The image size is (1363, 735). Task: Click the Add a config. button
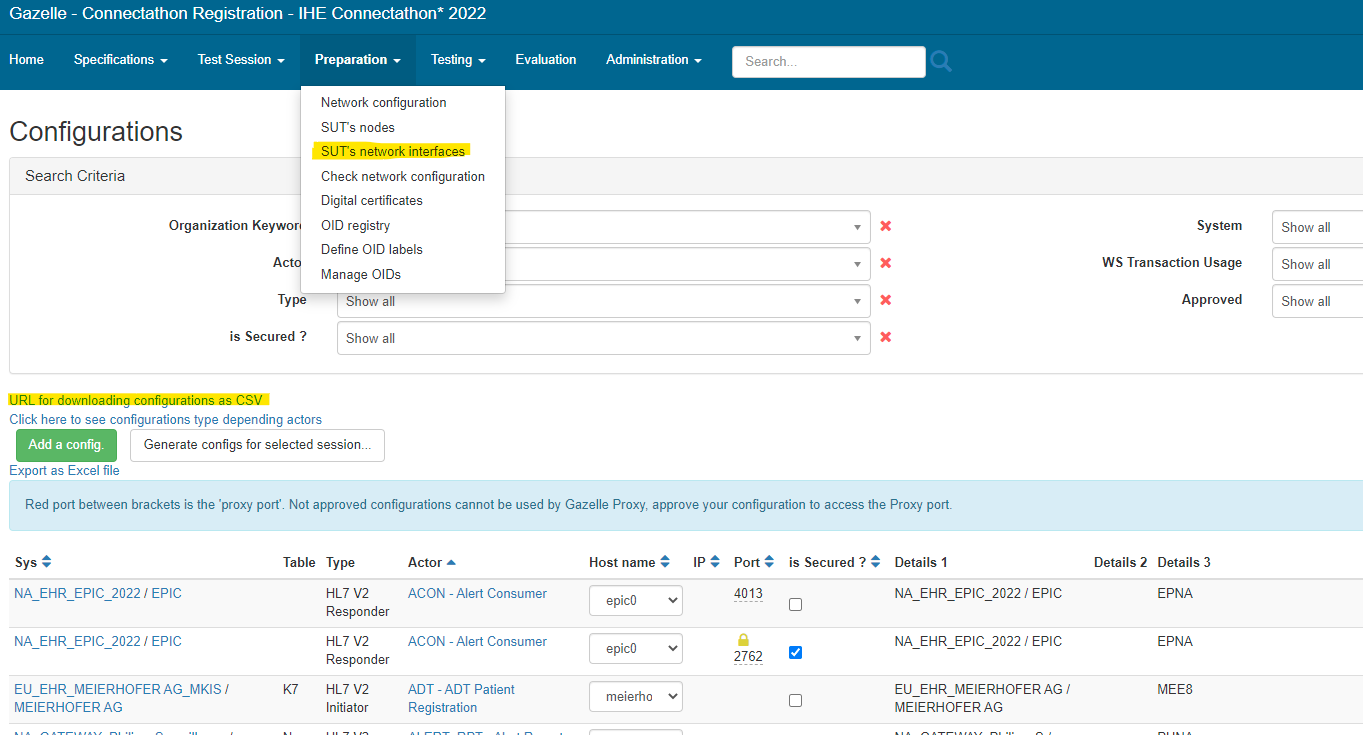point(66,445)
